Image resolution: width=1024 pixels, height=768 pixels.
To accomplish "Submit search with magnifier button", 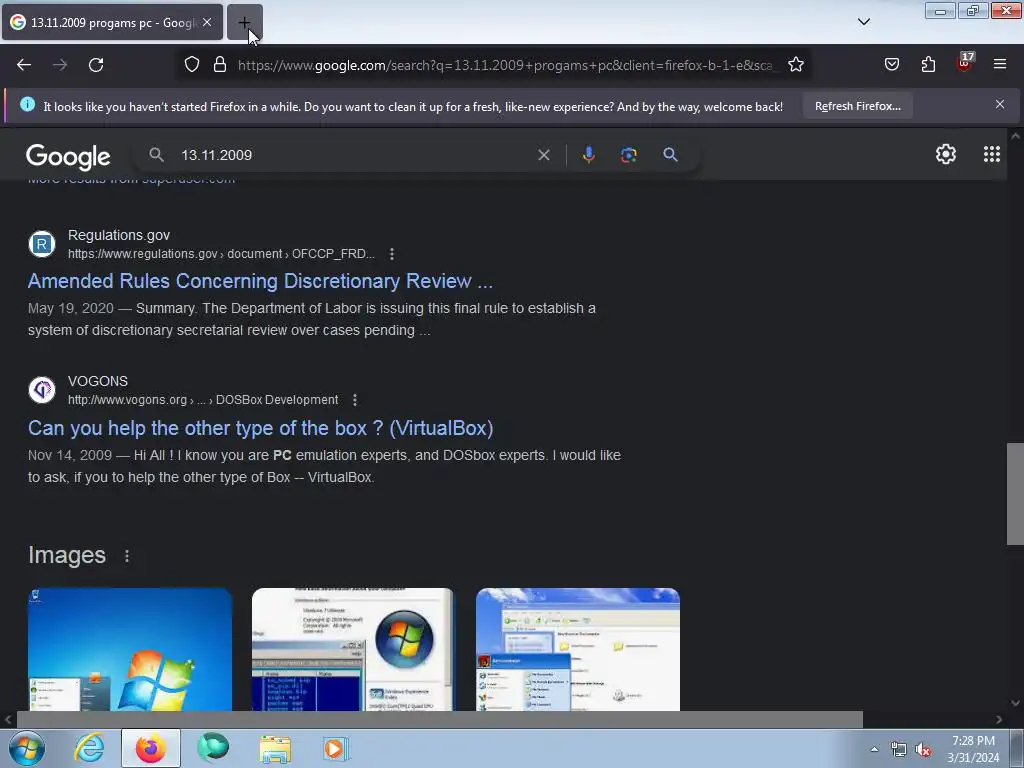I will (670, 155).
